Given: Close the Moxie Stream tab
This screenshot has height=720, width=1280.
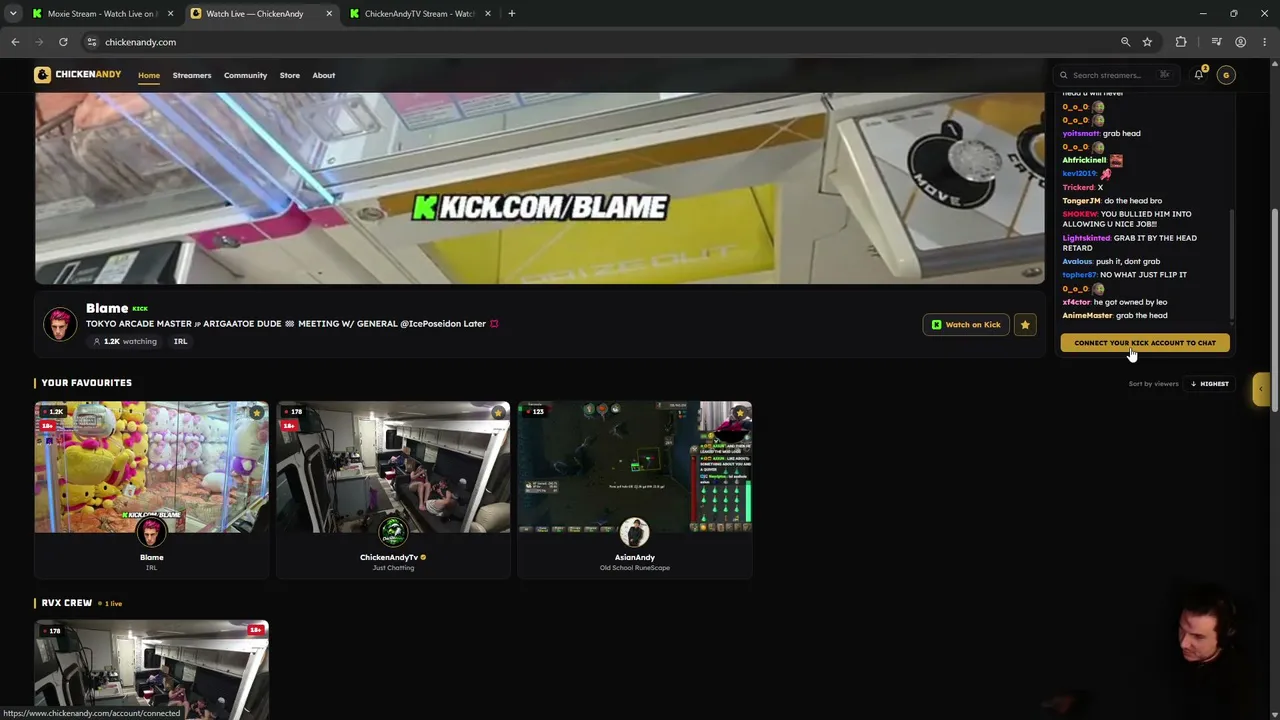Looking at the screenshot, I should [x=170, y=14].
